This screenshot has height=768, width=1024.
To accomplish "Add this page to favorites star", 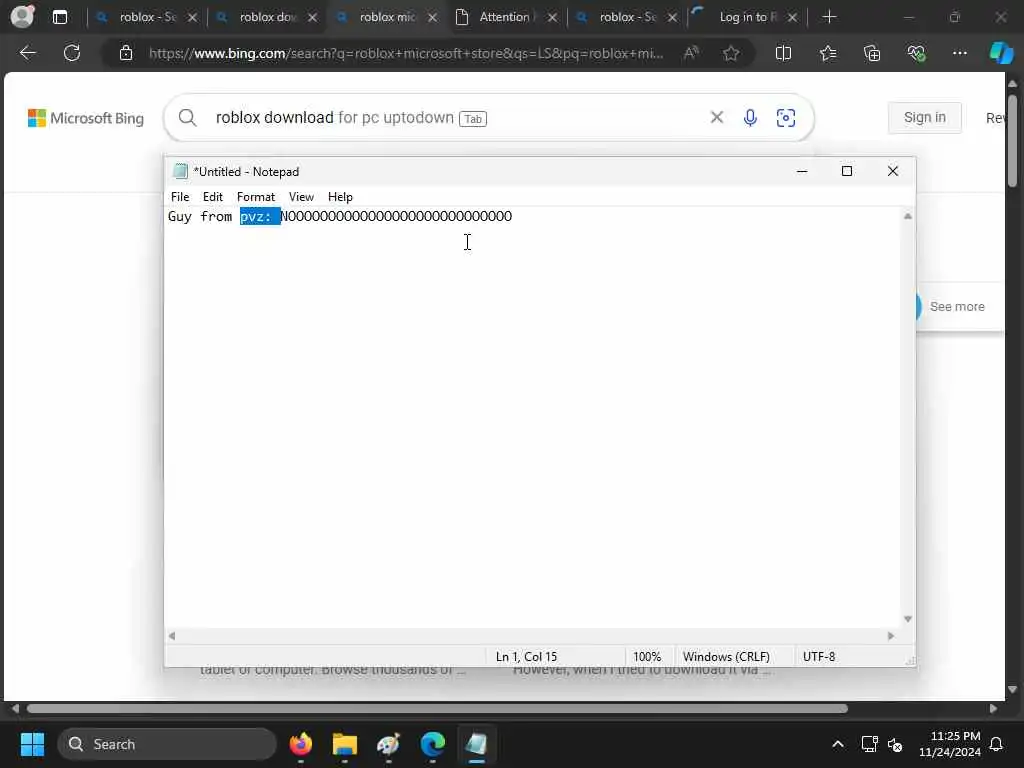I will click(731, 53).
